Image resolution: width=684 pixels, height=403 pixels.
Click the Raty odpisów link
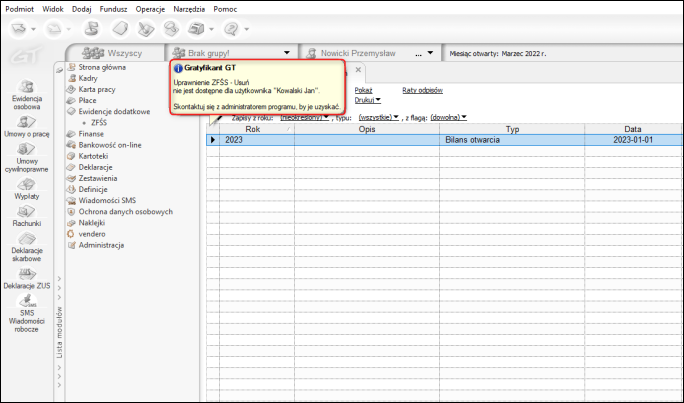point(422,90)
